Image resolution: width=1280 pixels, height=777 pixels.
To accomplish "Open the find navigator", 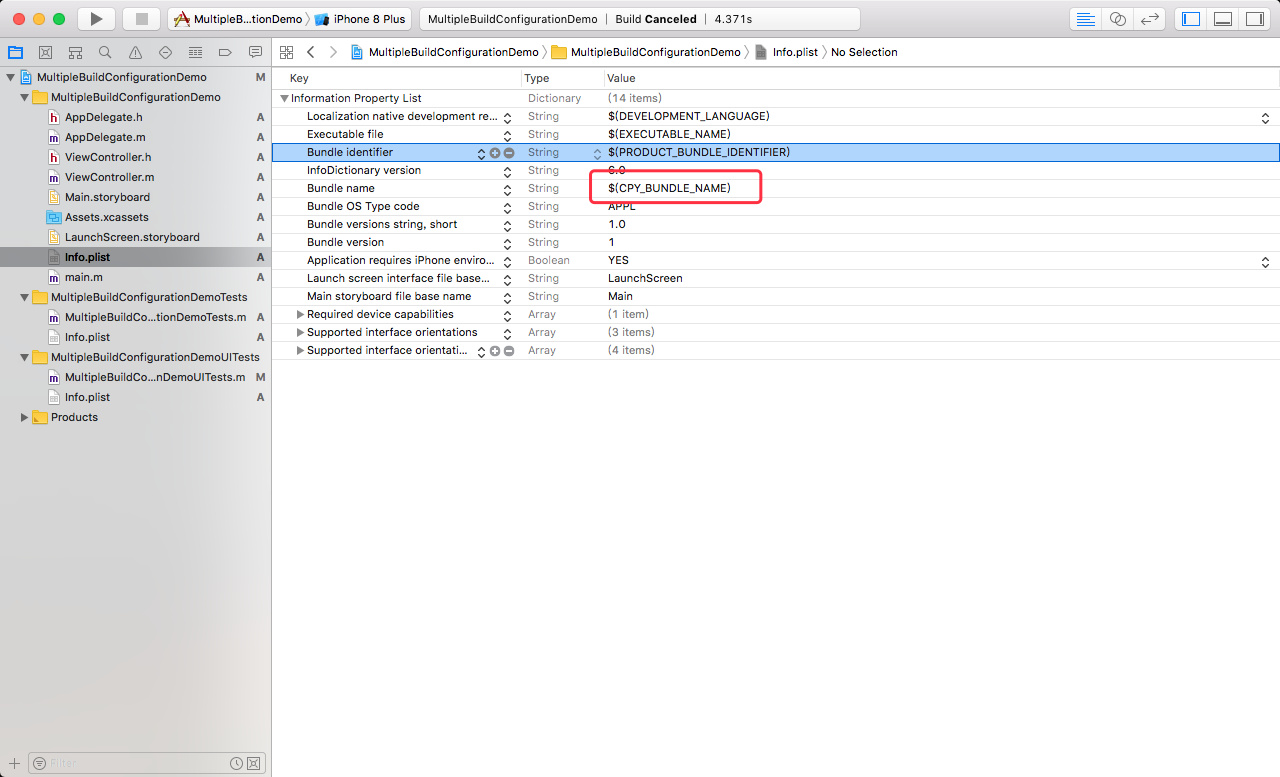I will click(105, 52).
